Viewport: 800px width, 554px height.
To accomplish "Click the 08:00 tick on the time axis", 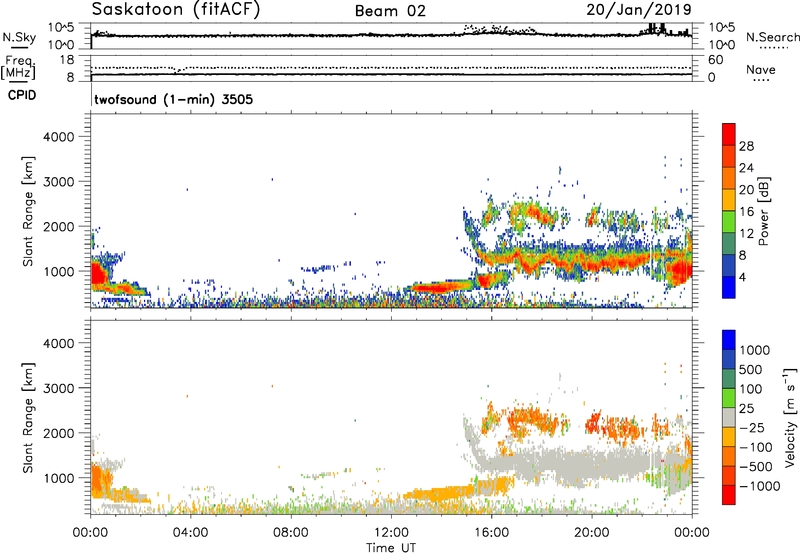I will [290, 533].
